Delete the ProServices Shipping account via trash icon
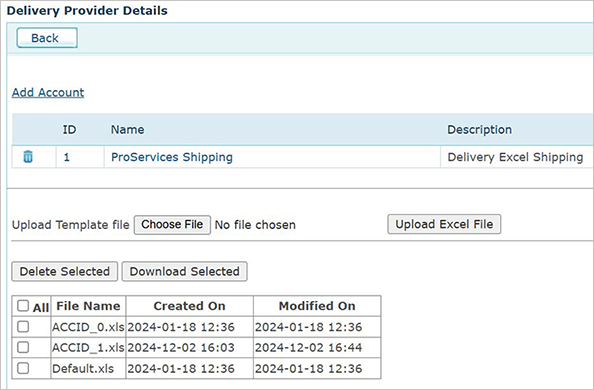Screen dimensions: 594x390 pyautogui.click(x=28, y=157)
